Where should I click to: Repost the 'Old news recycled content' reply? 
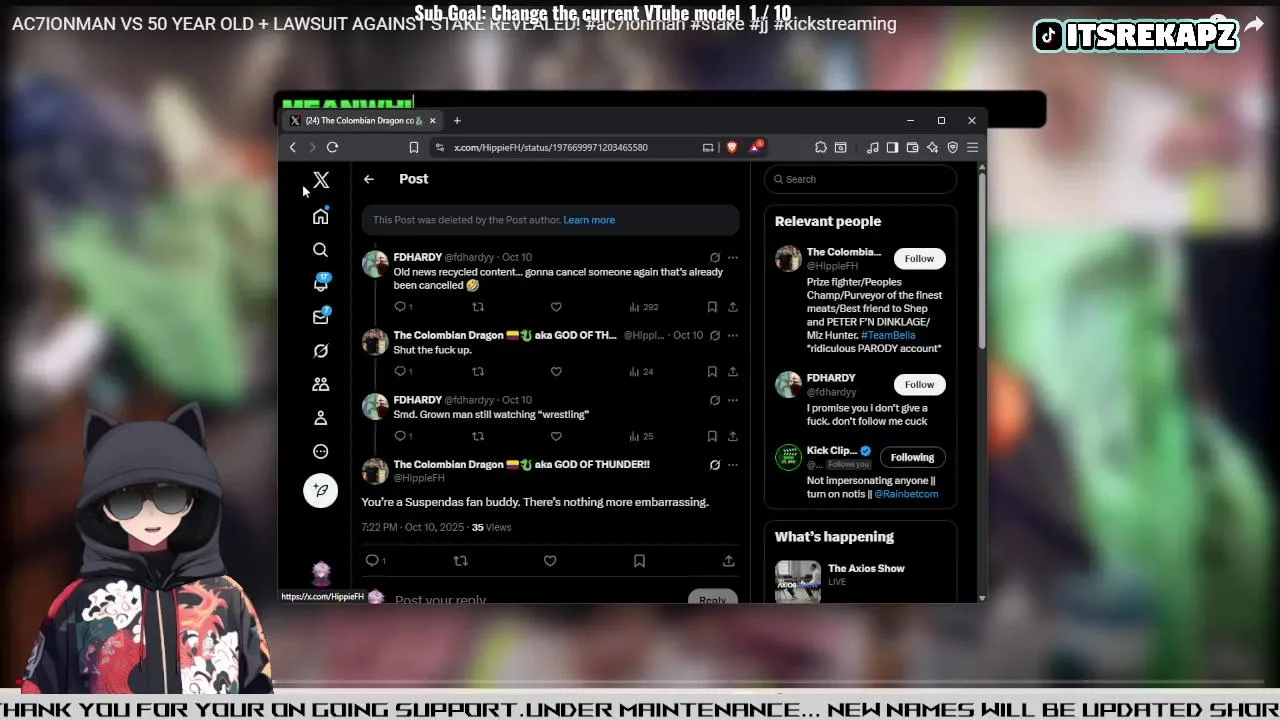click(x=478, y=307)
